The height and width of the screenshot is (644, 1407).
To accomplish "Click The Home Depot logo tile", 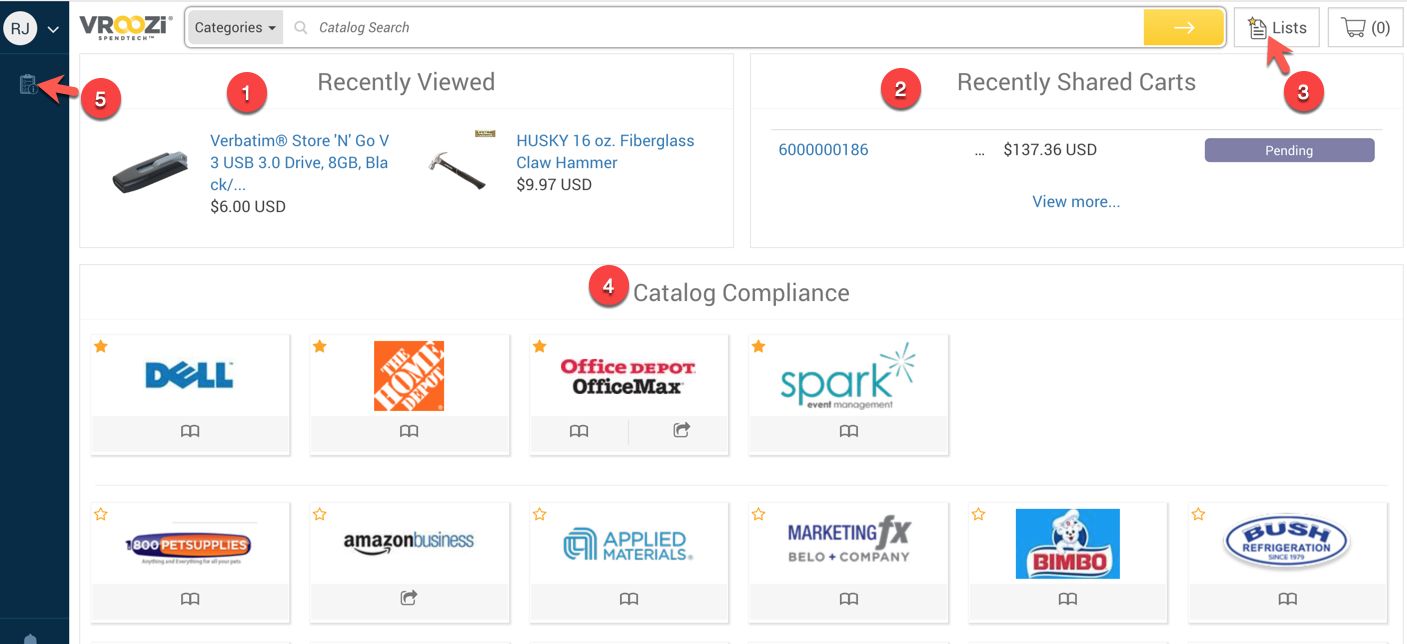I will coord(409,376).
